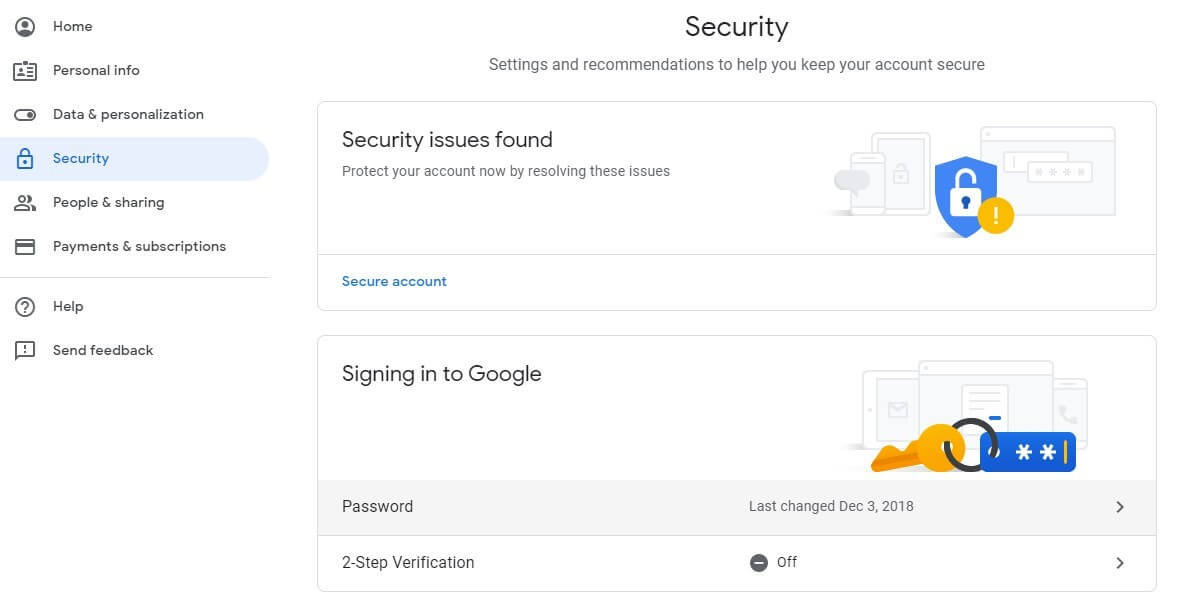Navigate to the Home menu entry
Screen dimensions: 1204x610
72,26
